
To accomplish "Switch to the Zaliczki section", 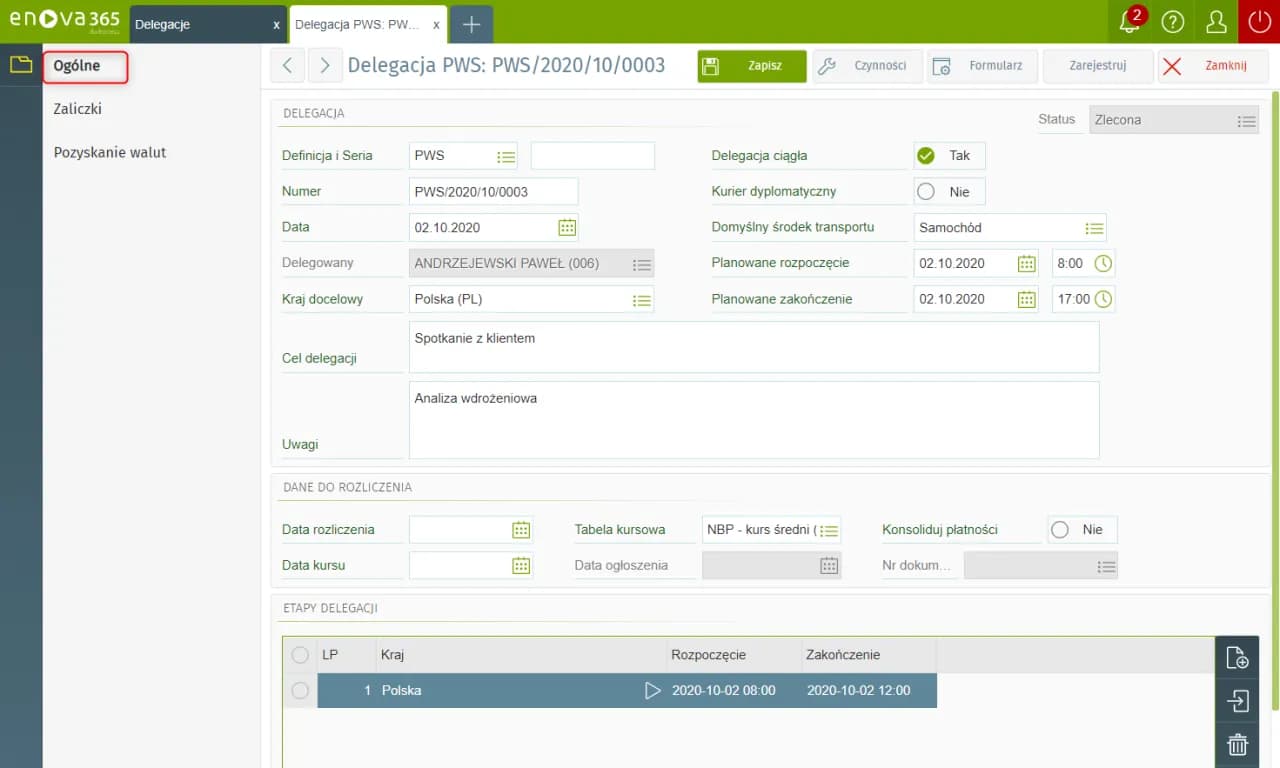I will (x=78, y=109).
